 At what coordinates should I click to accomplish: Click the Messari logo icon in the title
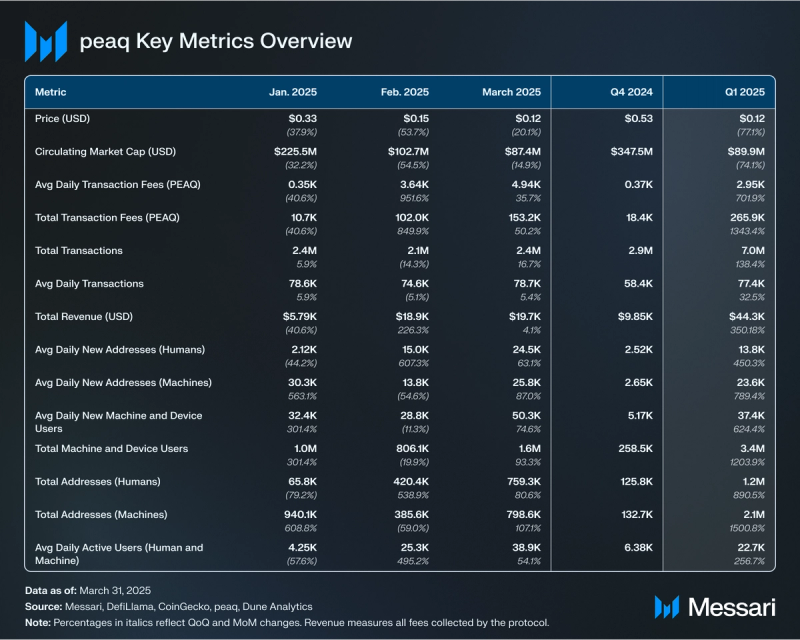click(45, 42)
